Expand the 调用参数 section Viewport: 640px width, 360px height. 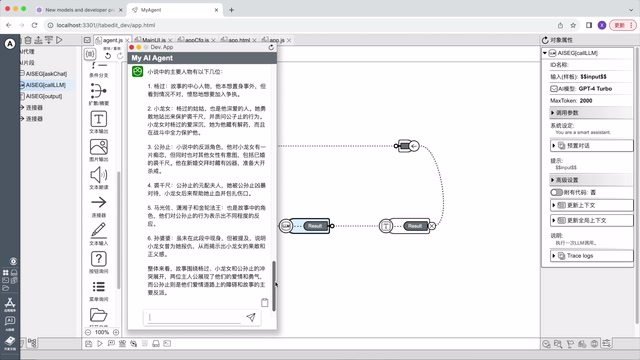click(591, 113)
